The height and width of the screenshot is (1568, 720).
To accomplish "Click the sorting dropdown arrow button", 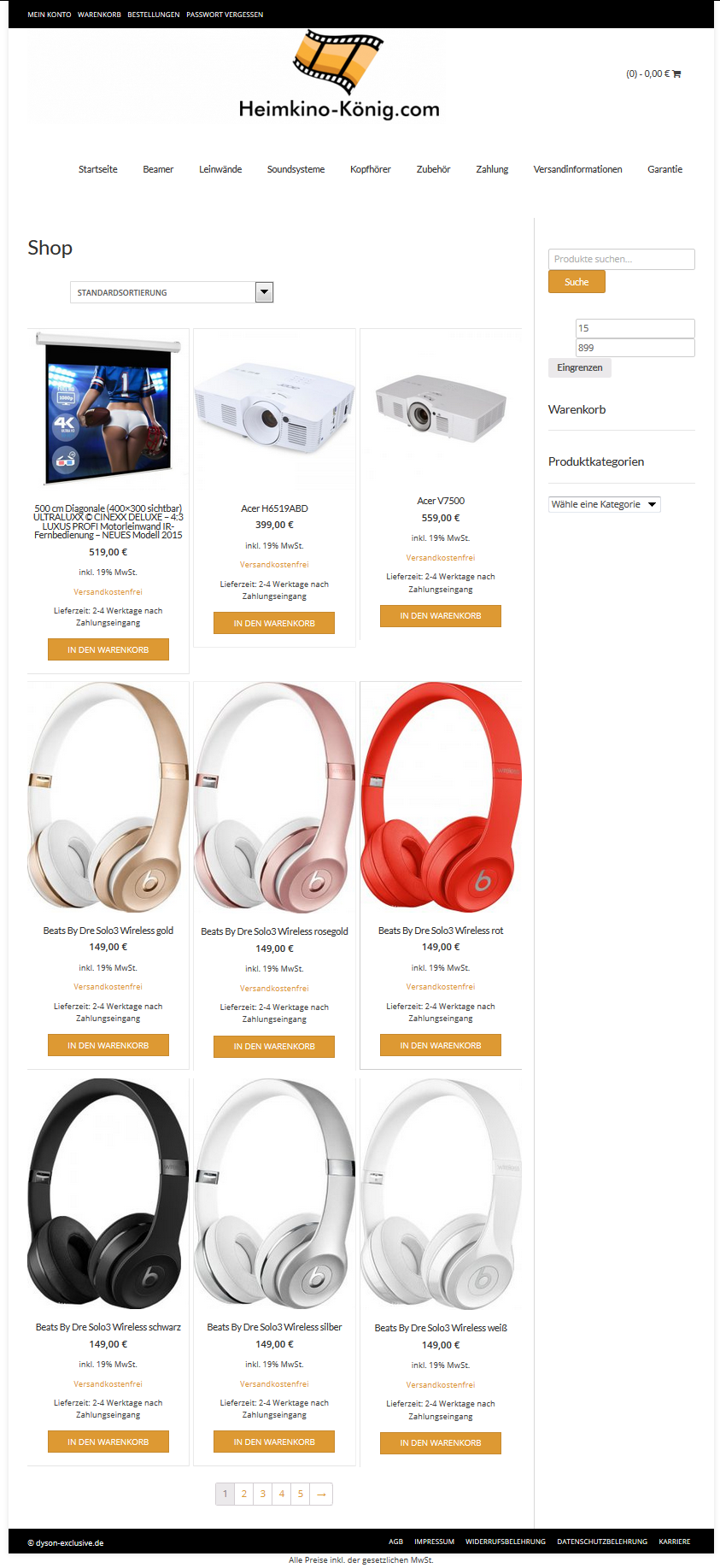I will click(x=264, y=292).
